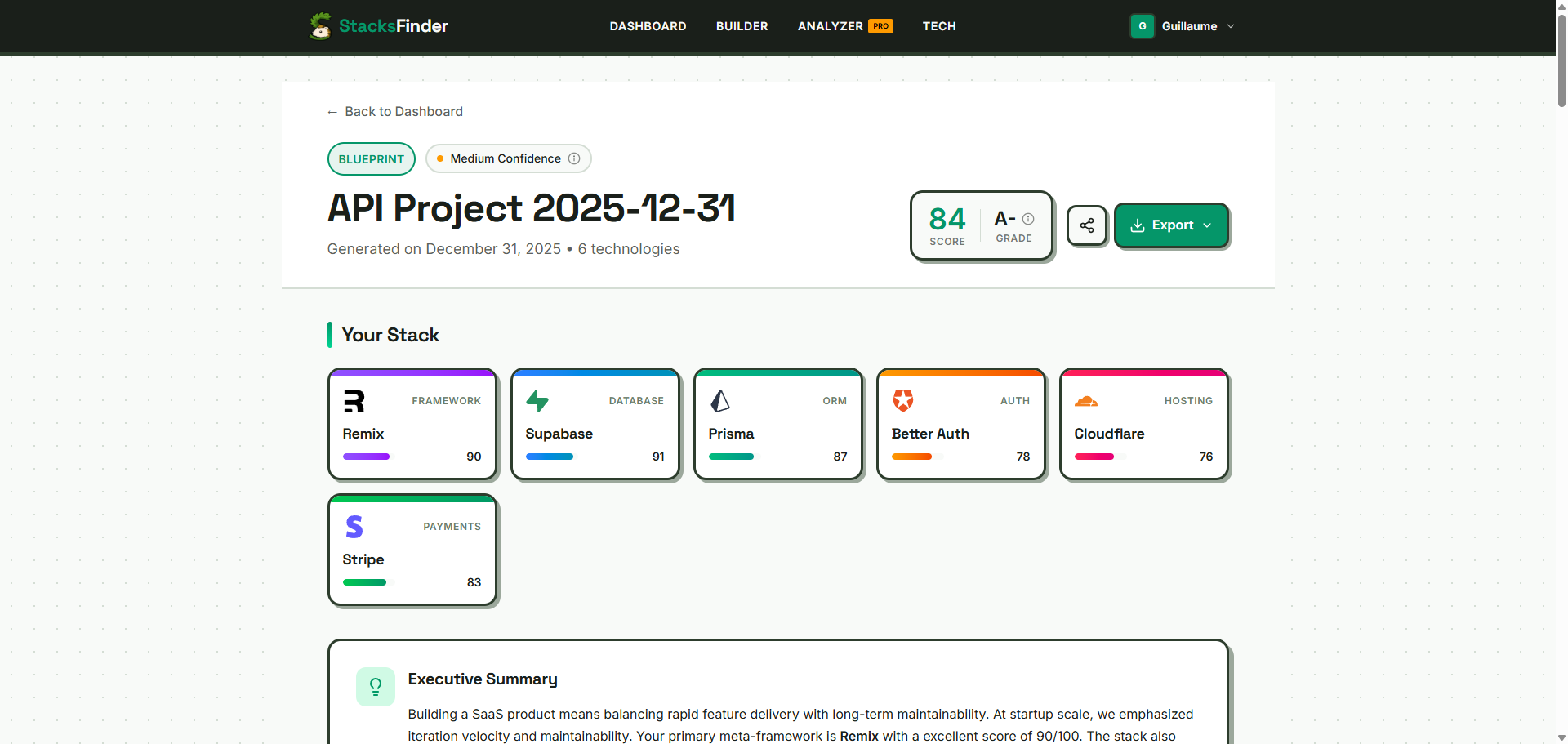Click the Supabase lightning bolt icon

pyautogui.click(x=537, y=401)
